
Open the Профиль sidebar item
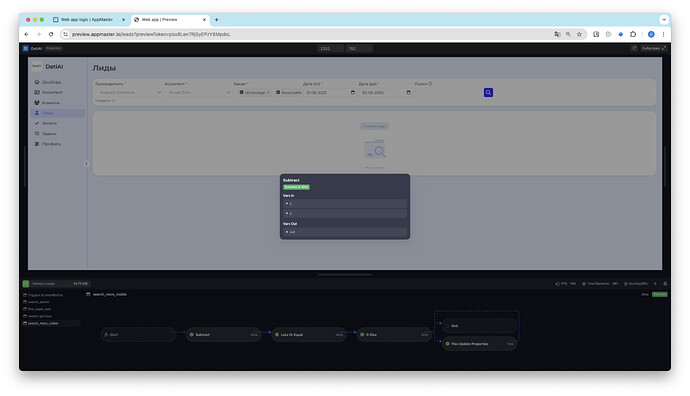pyautogui.click(x=57, y=144)
